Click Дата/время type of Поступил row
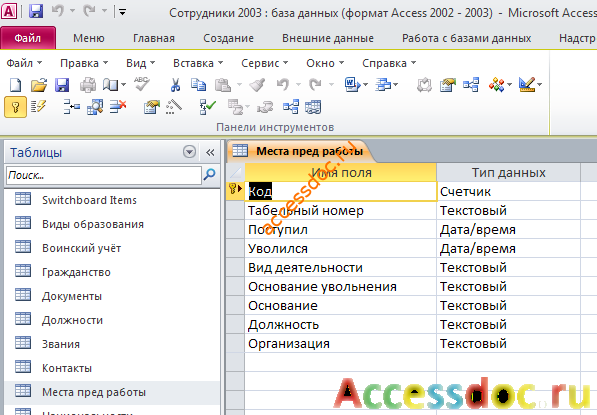Screen dimensions: 597x415 coord(478,230)
